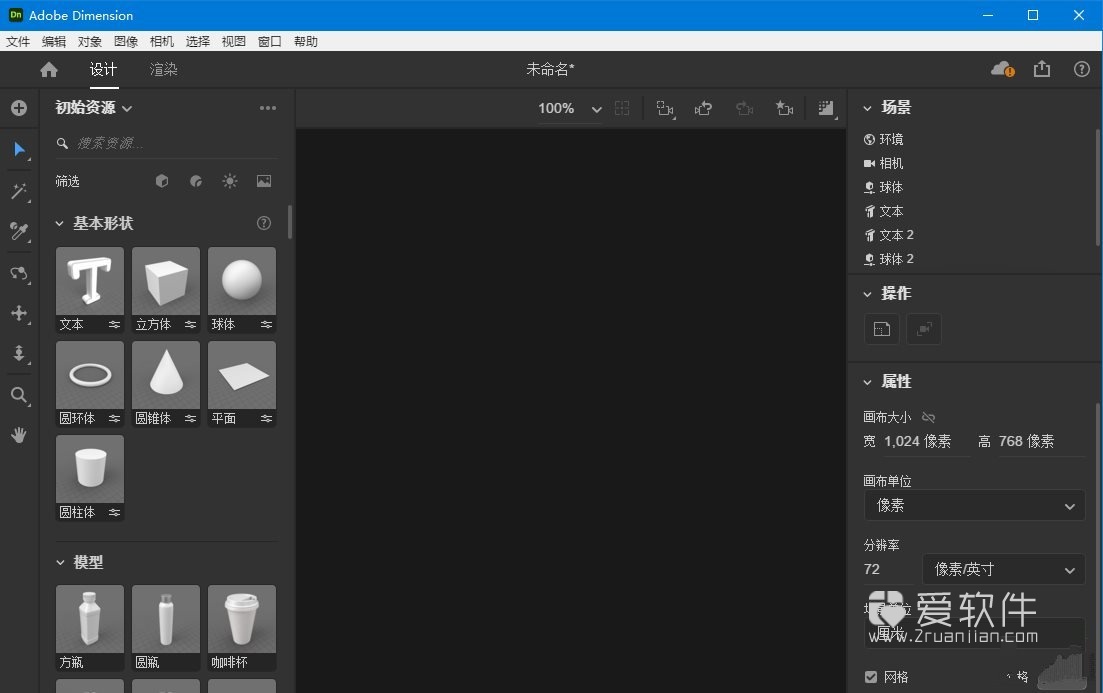
Task: Toggle the render preview icon
Action: pos(827,108)
